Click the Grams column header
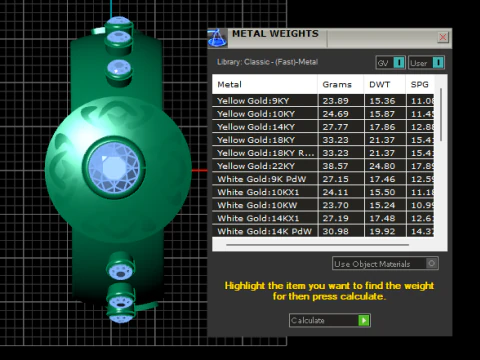This screenshot has height=360, width=480. click(341, 84)
